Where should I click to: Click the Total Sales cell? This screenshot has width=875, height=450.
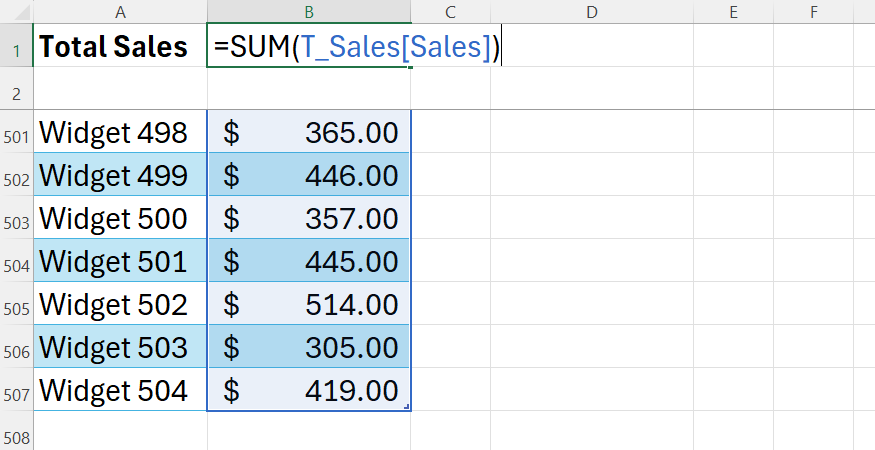tap(120, 45)
